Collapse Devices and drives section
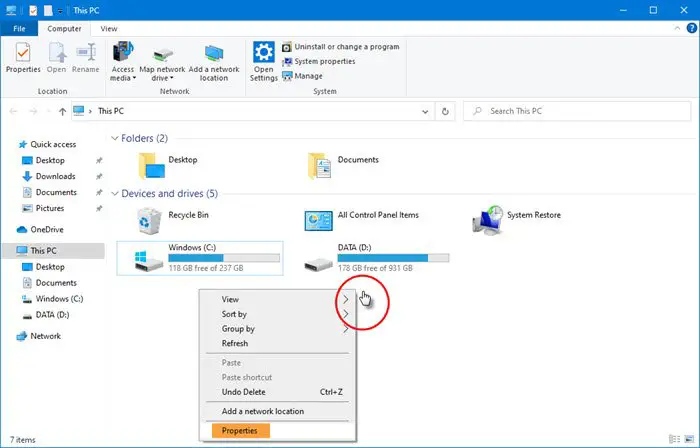Viewport: 700px width, 448px height. 115,194
